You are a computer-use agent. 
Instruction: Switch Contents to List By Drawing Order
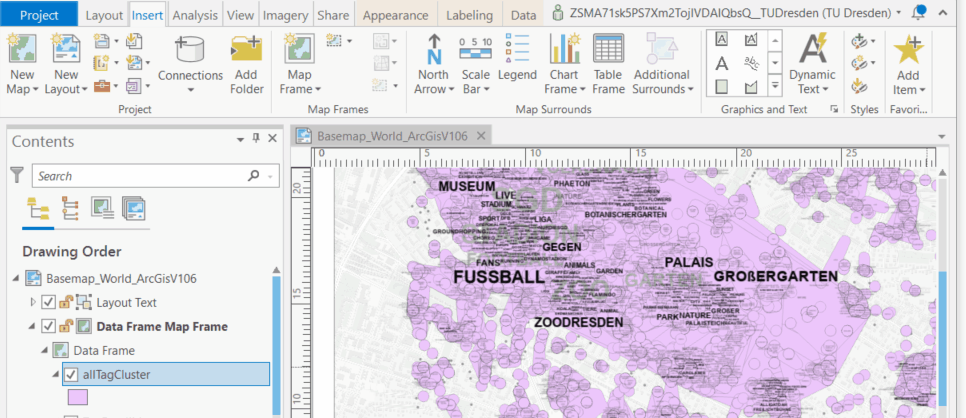click(x=38, y=208)
